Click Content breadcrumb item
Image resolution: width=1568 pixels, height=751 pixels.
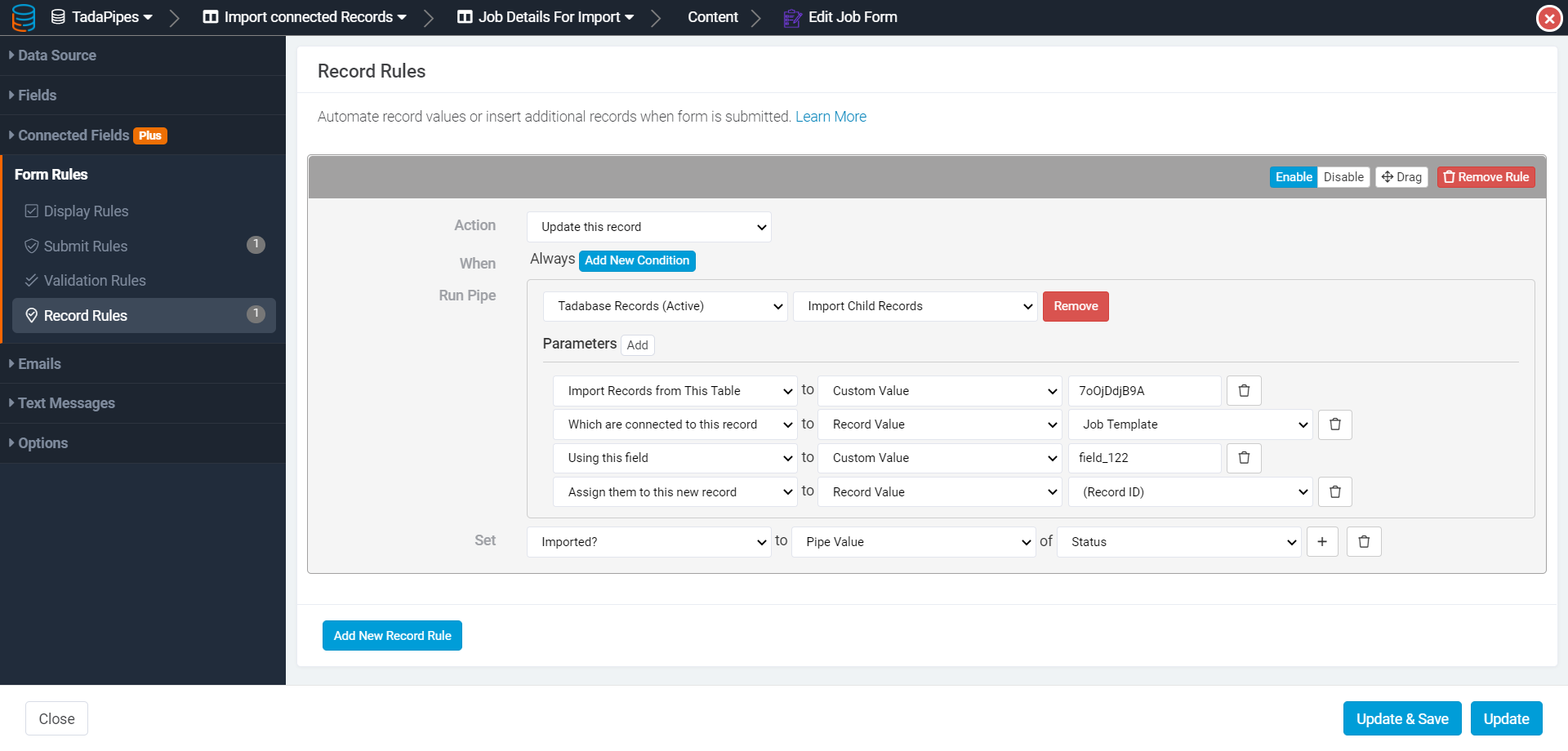pyautogui.click(x=712, y=17)
